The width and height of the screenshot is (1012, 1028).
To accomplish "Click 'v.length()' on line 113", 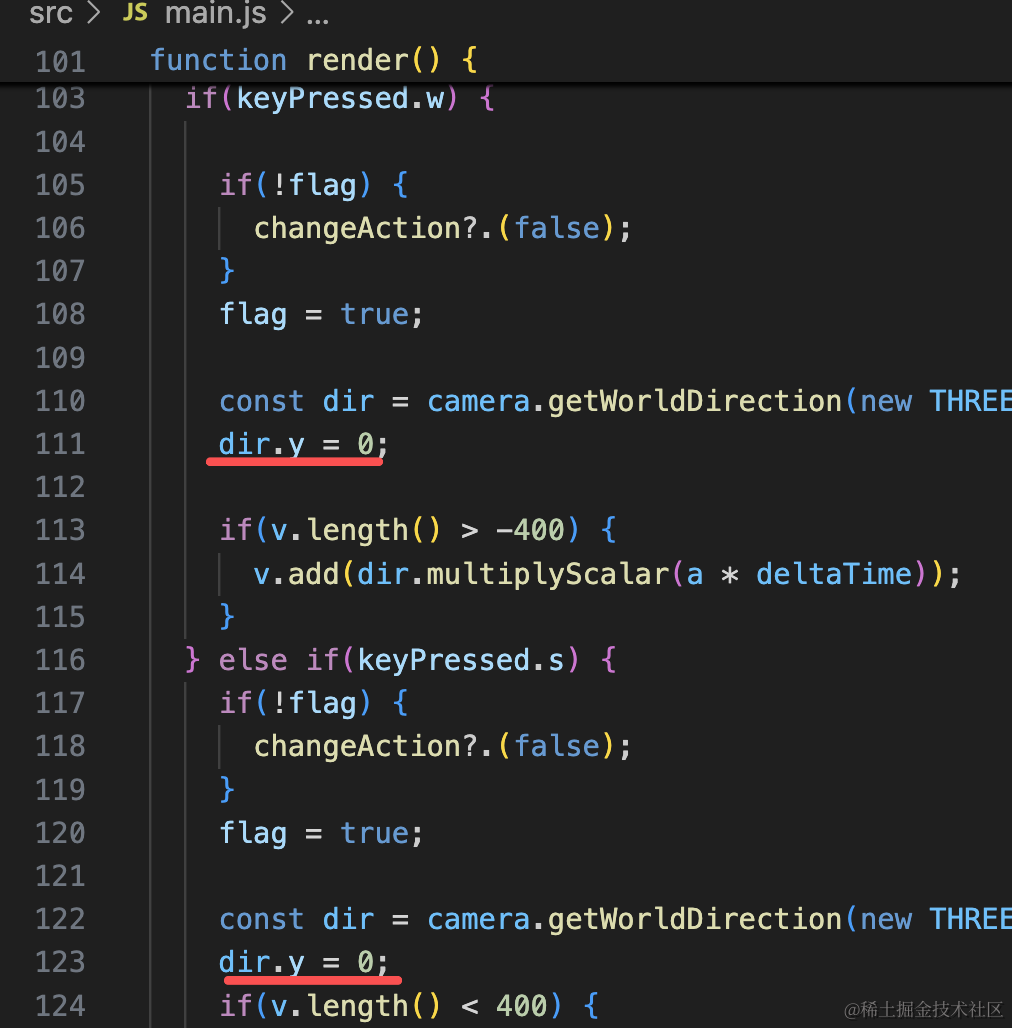I will tap(356, 530).
